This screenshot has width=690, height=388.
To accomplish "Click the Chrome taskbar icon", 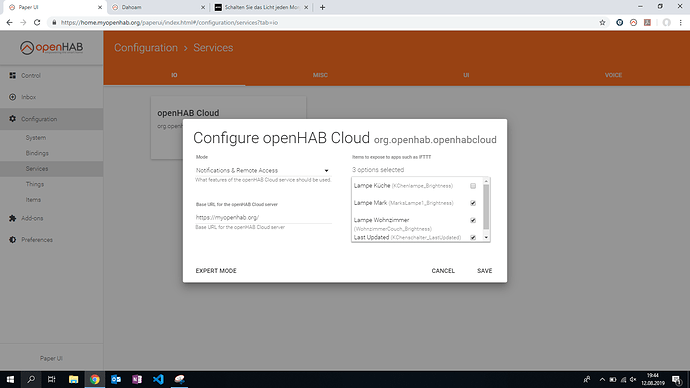I will pyautogui.click(x=95, y=379).
